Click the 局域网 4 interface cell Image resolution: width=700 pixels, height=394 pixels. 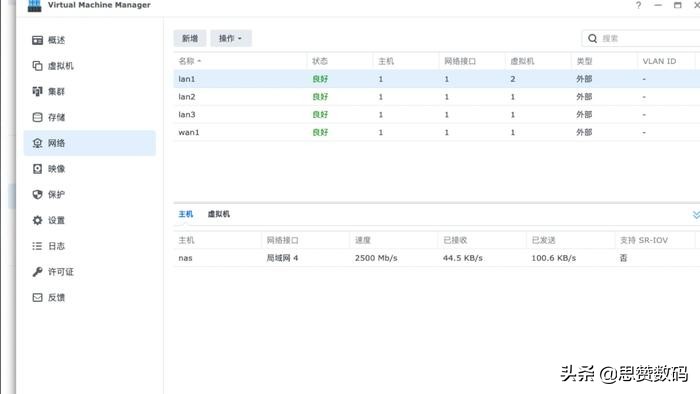282,258
